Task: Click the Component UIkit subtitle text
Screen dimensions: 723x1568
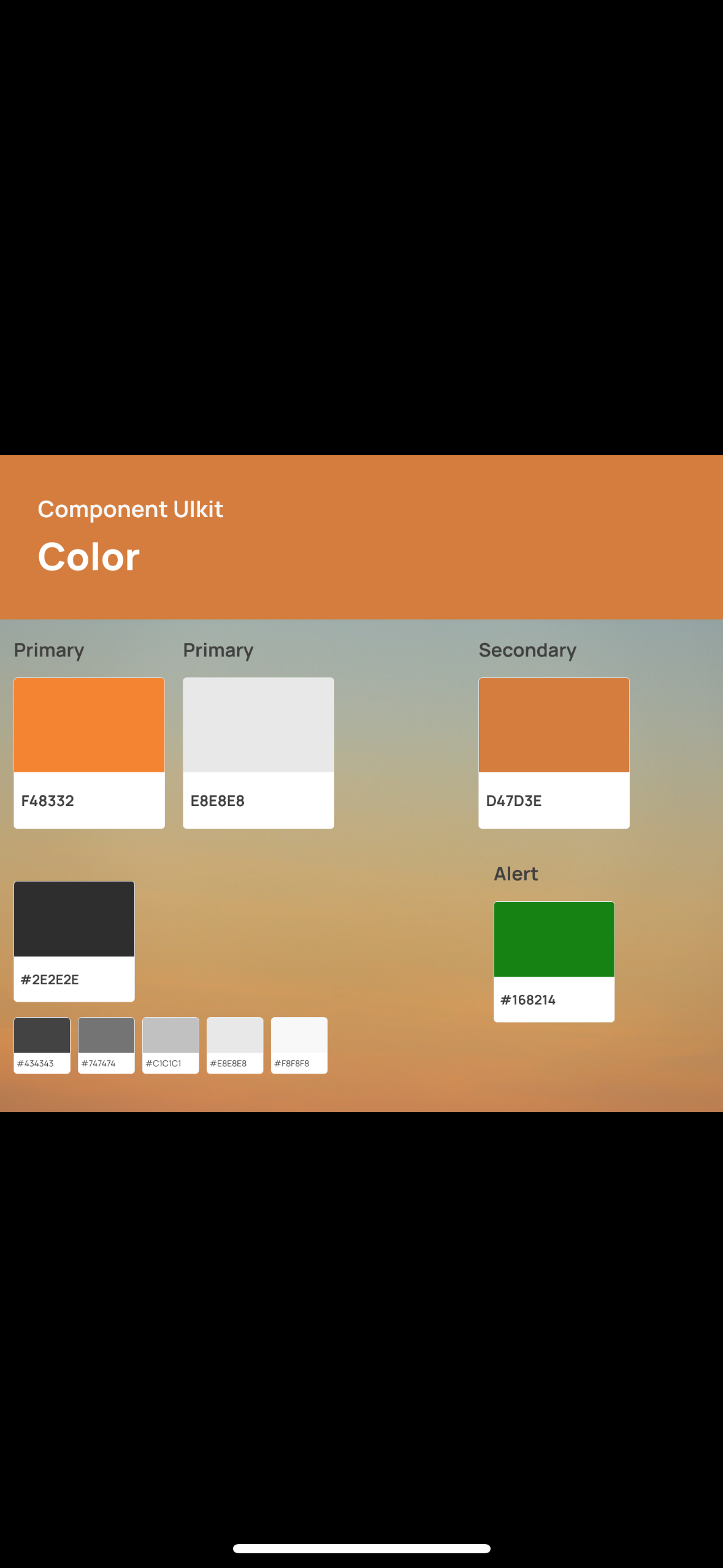Action: [131, 510]
